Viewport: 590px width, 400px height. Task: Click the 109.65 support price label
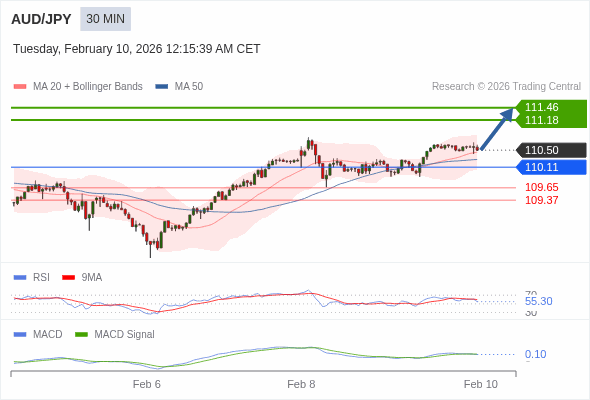[x=541, y=187]
